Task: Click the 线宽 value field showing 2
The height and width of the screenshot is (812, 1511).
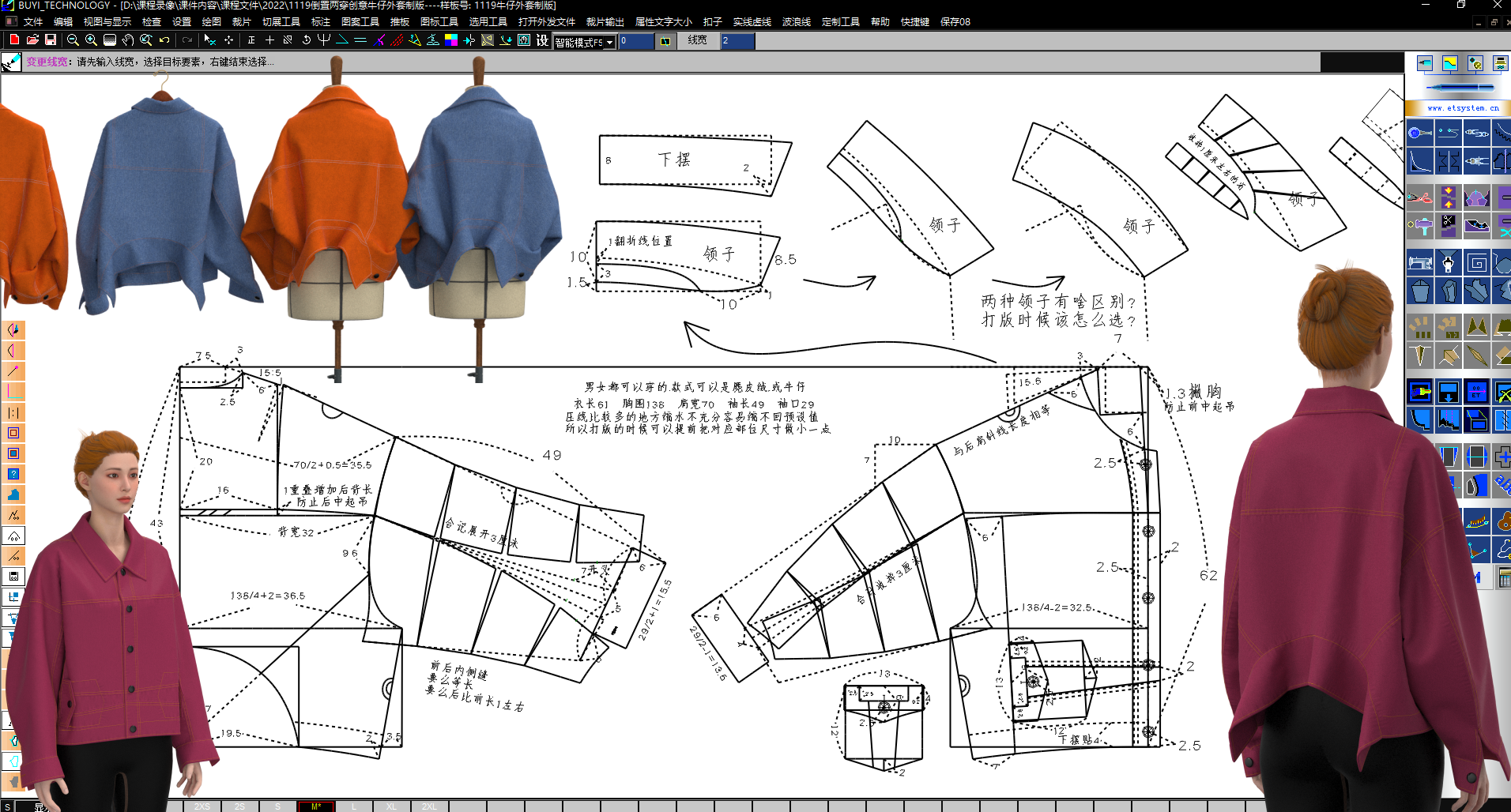Action: pyautogui.click(x=737, y=40)
